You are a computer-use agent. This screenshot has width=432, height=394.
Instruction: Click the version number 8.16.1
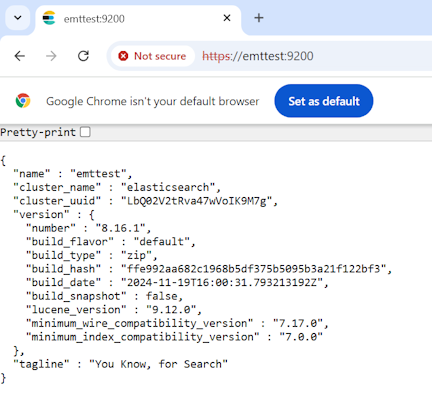pos(123,228)
